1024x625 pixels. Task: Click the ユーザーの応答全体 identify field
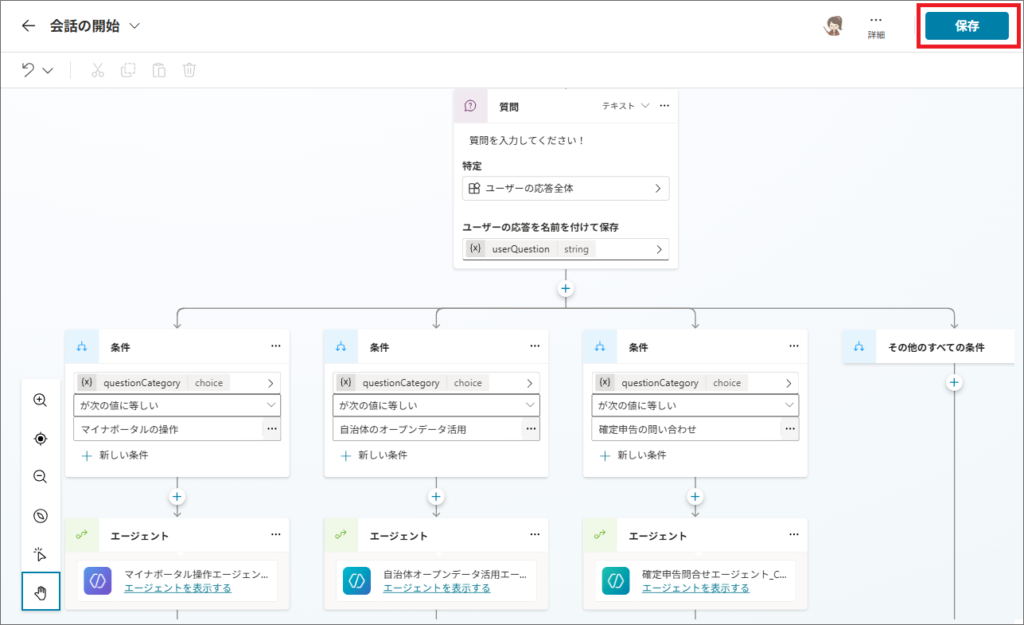click(x=565, y=188)
